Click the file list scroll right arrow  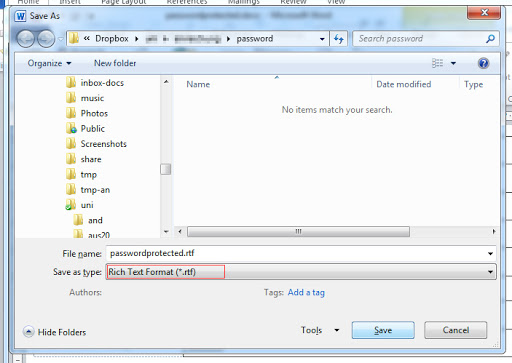point(494,231)
